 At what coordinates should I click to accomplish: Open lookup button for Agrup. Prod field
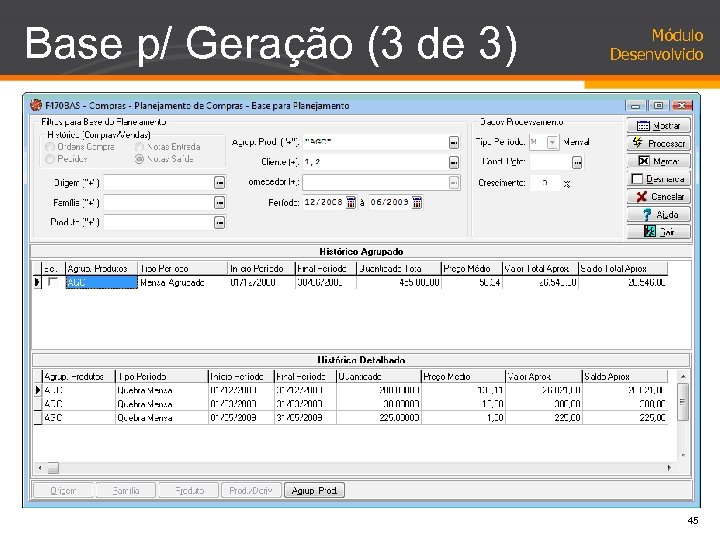454,142
